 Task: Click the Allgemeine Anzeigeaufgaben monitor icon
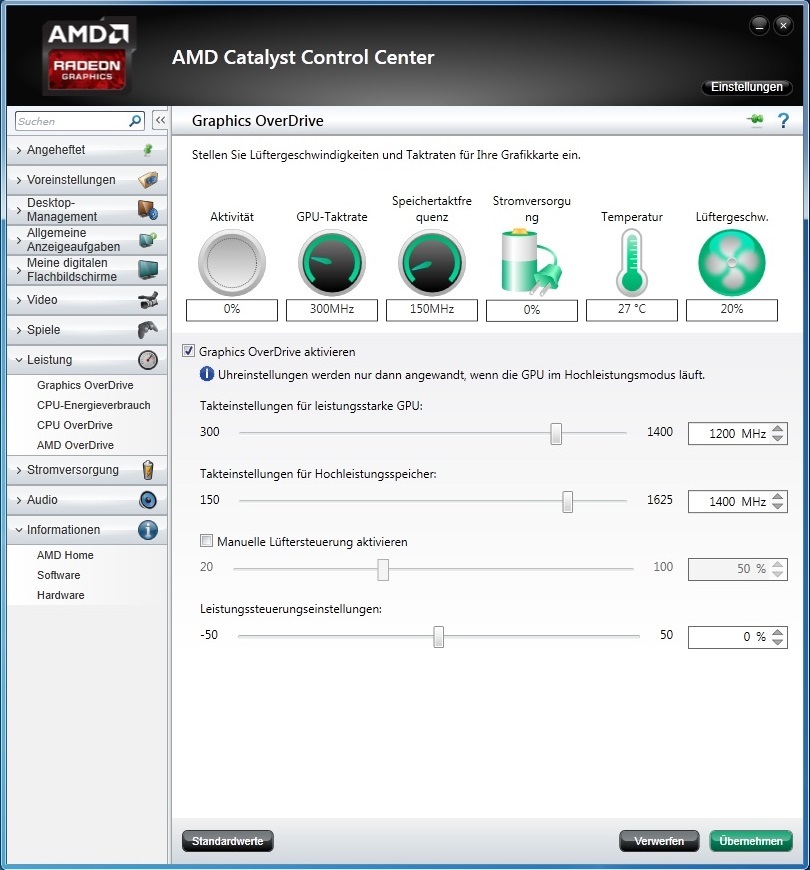coord(148,240)
